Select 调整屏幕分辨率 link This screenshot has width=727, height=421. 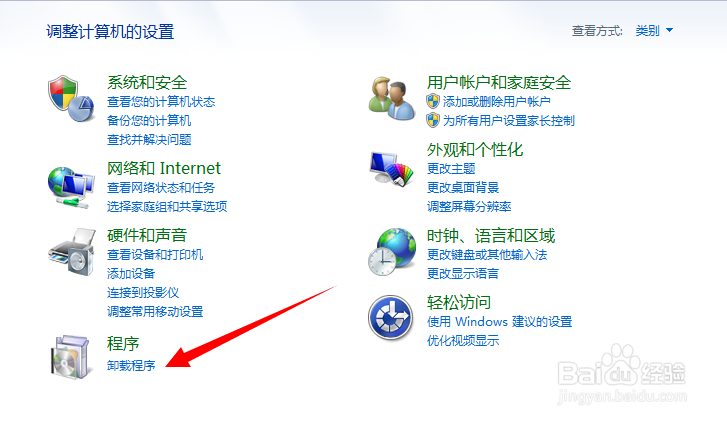(469, 206)
